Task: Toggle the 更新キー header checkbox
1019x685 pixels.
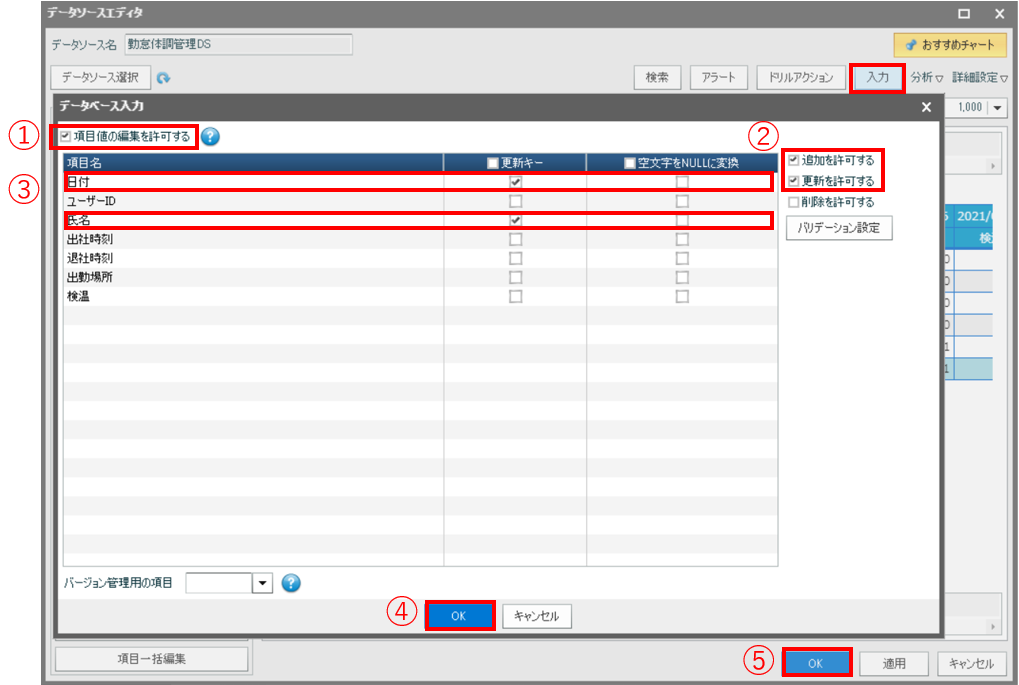Action: tap(493, 163)
